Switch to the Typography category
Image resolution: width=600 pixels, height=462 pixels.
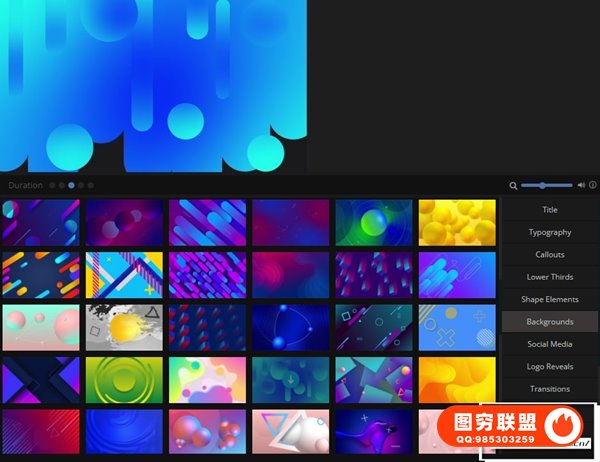(x=550, y=232)
